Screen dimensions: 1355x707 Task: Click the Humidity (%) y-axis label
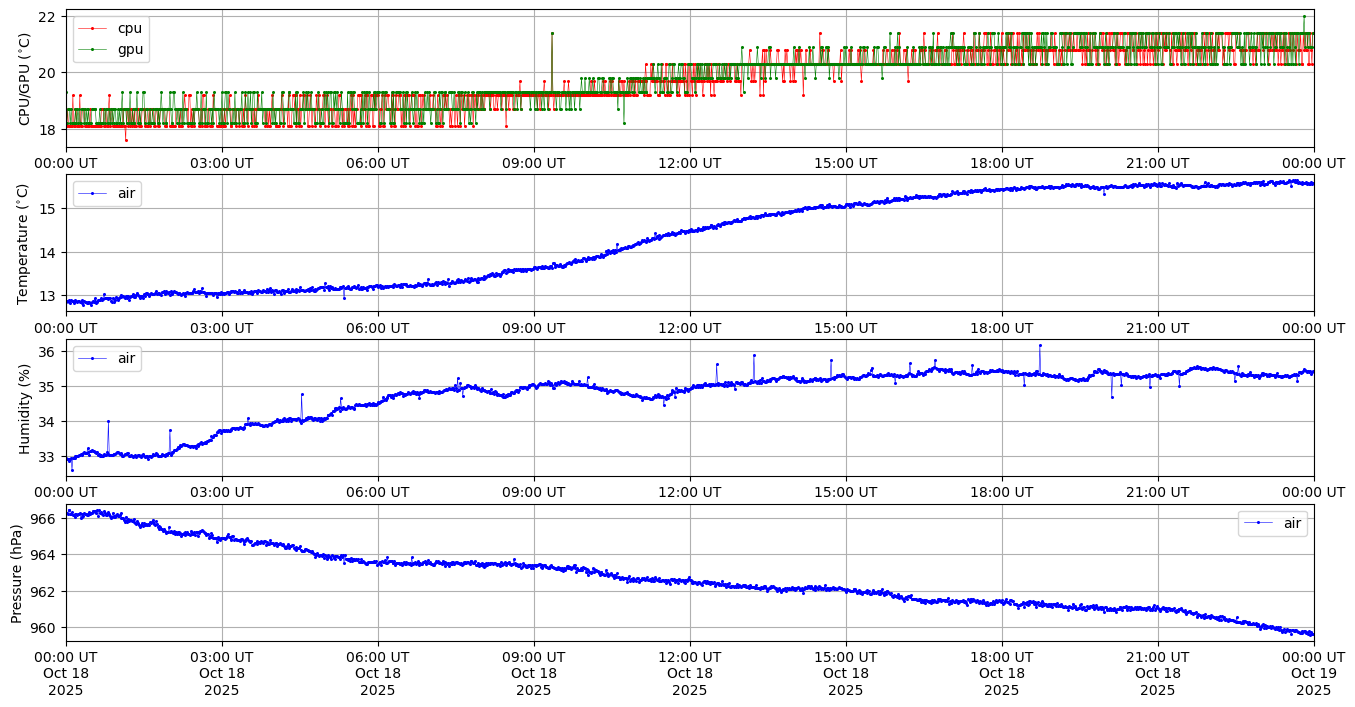point(25,408)
